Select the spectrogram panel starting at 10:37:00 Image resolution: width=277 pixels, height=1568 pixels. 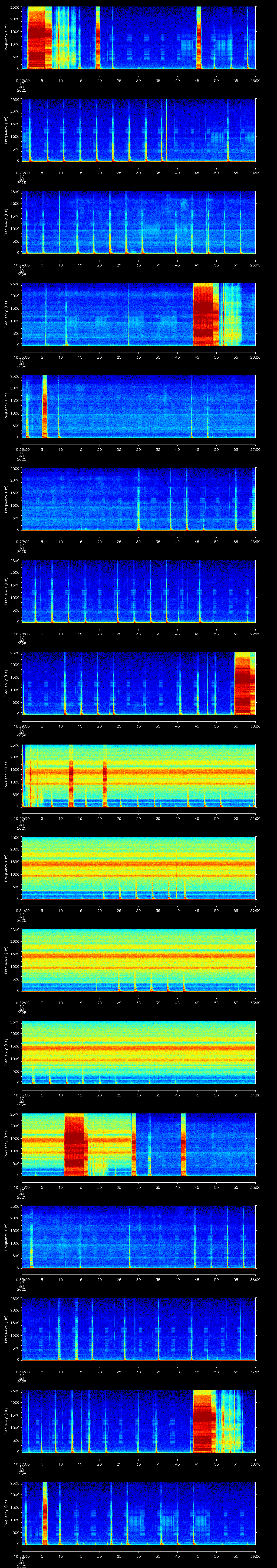tap(139, 1421)
